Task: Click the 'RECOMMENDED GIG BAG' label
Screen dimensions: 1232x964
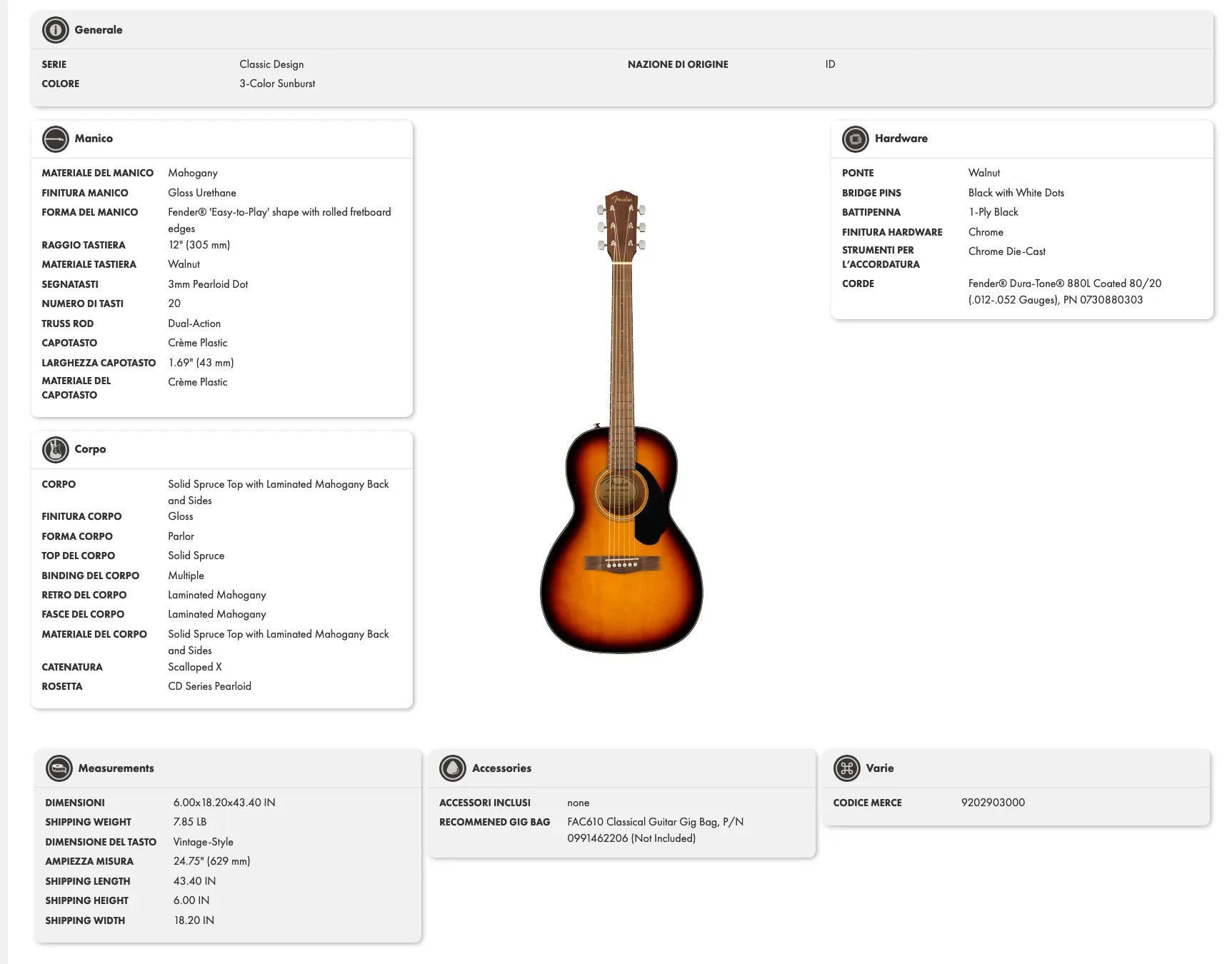Action: click(494, 822)
